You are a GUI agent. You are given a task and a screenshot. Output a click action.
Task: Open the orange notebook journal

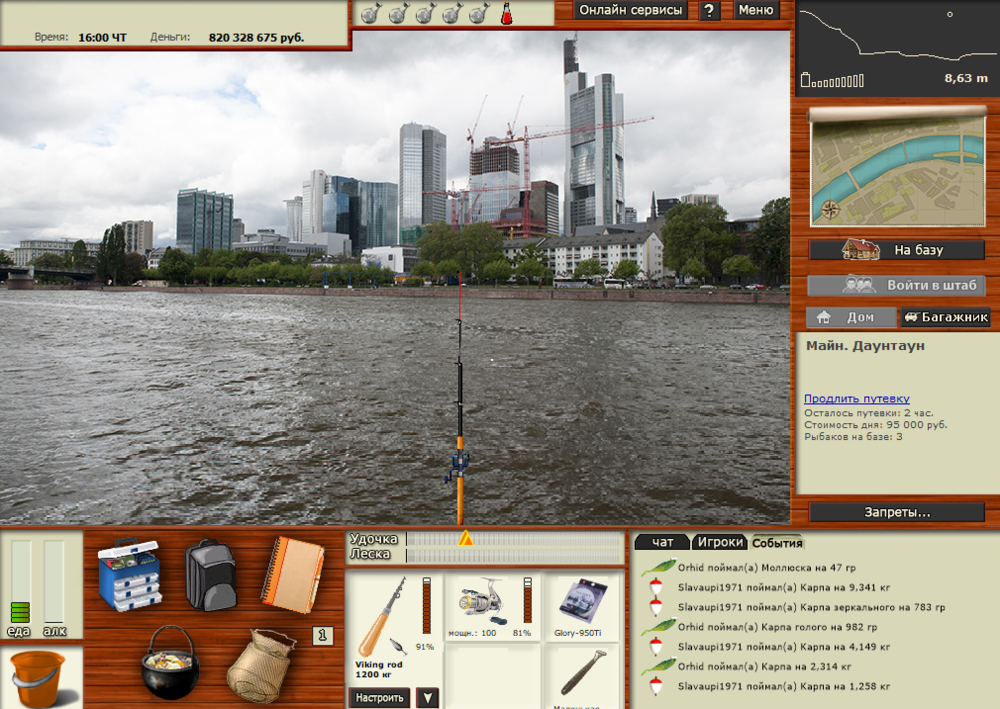(x=293, y=574)
